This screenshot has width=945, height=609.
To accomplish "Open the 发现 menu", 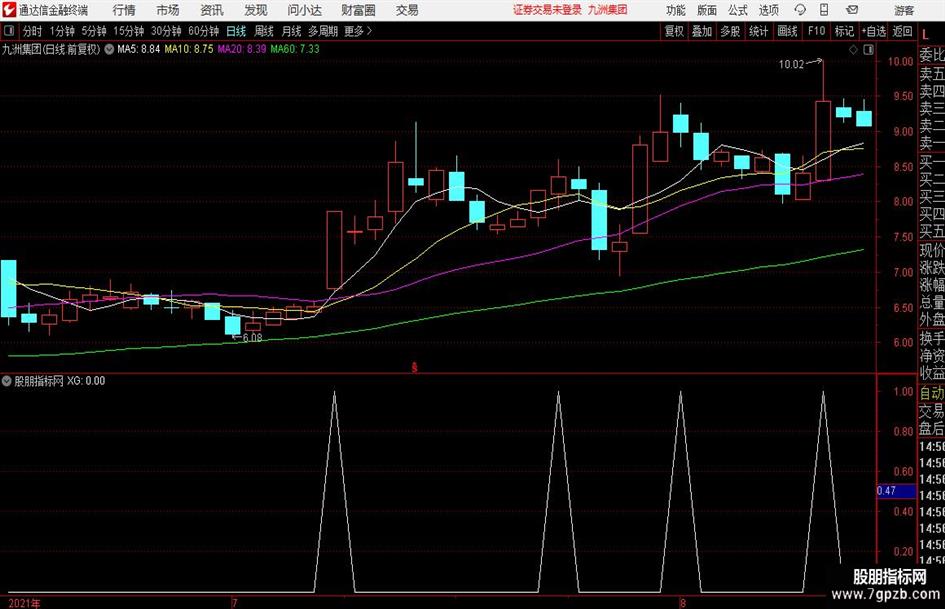I will click(x=256, y=10).
